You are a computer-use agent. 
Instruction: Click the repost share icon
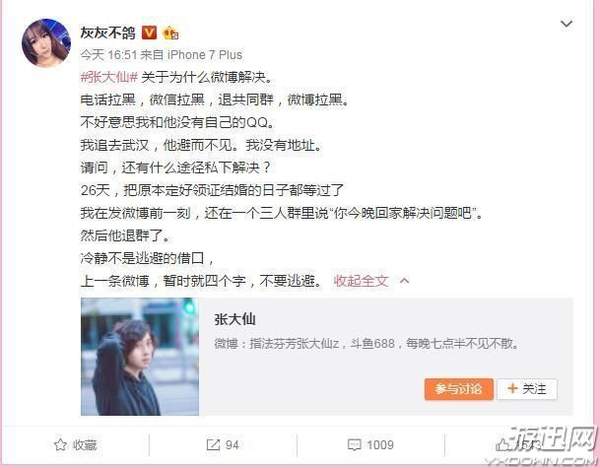[213, 445]
